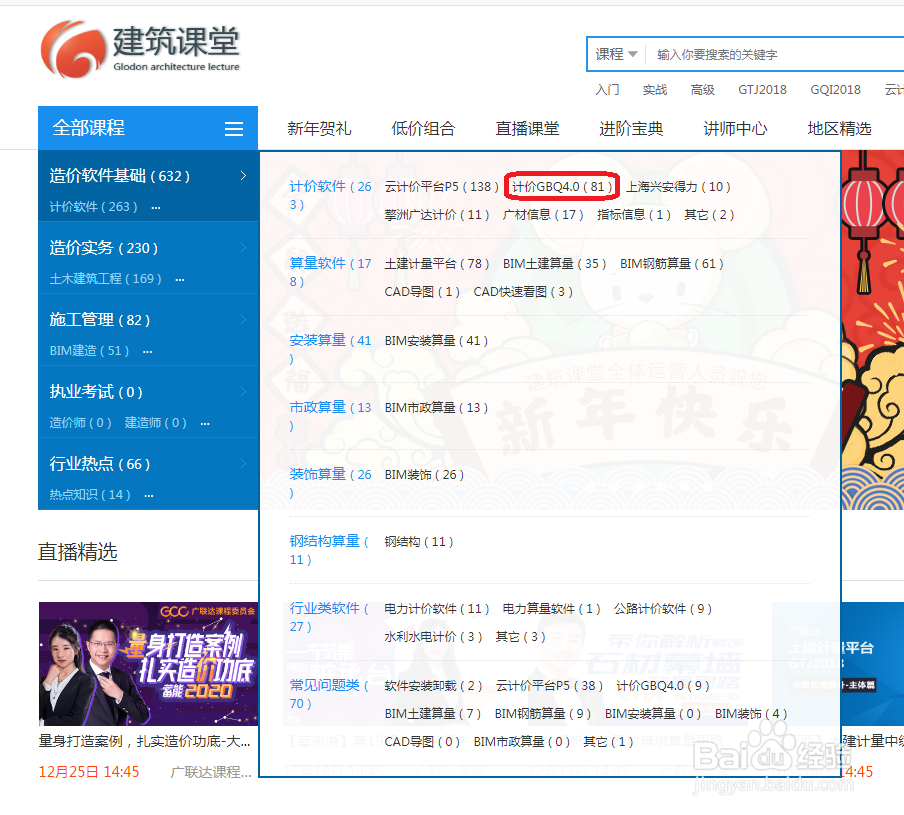Click sidebar 计价软件 (263) sublink
Screen dimensions: 904x815
[x=93, y=206]
